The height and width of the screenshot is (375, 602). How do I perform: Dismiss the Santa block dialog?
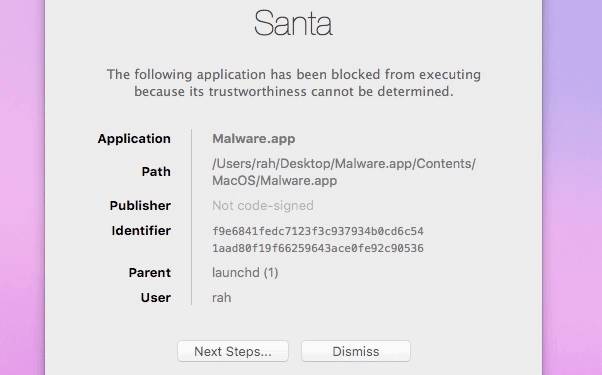pos(356,351)
